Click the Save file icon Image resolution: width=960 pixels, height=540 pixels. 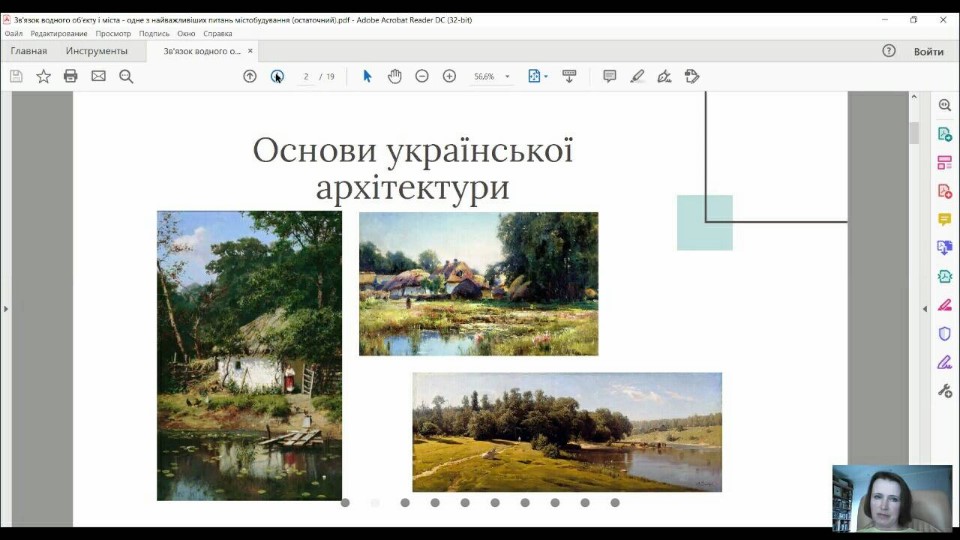coord(16,76)
